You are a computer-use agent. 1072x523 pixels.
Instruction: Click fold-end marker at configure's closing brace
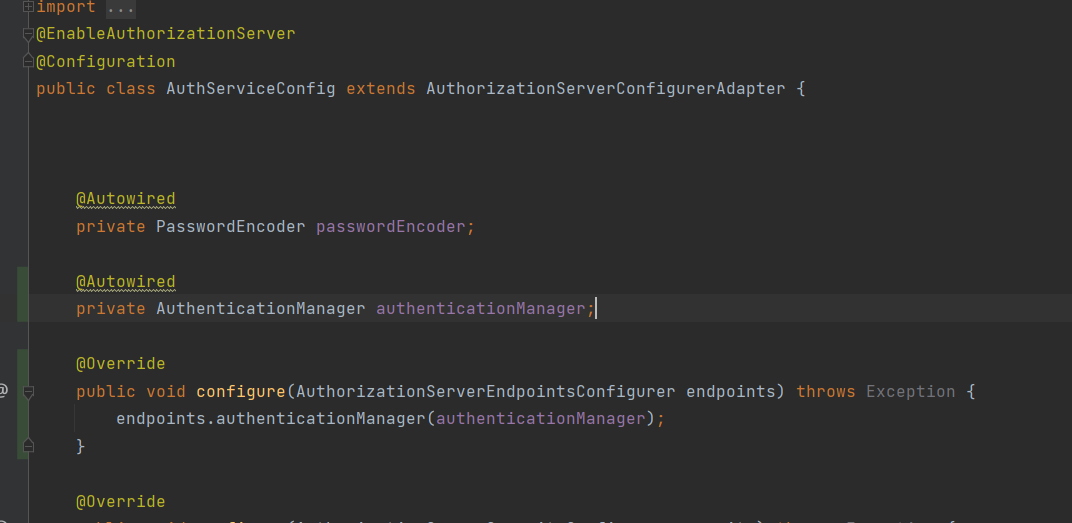[x=28, y=446]
